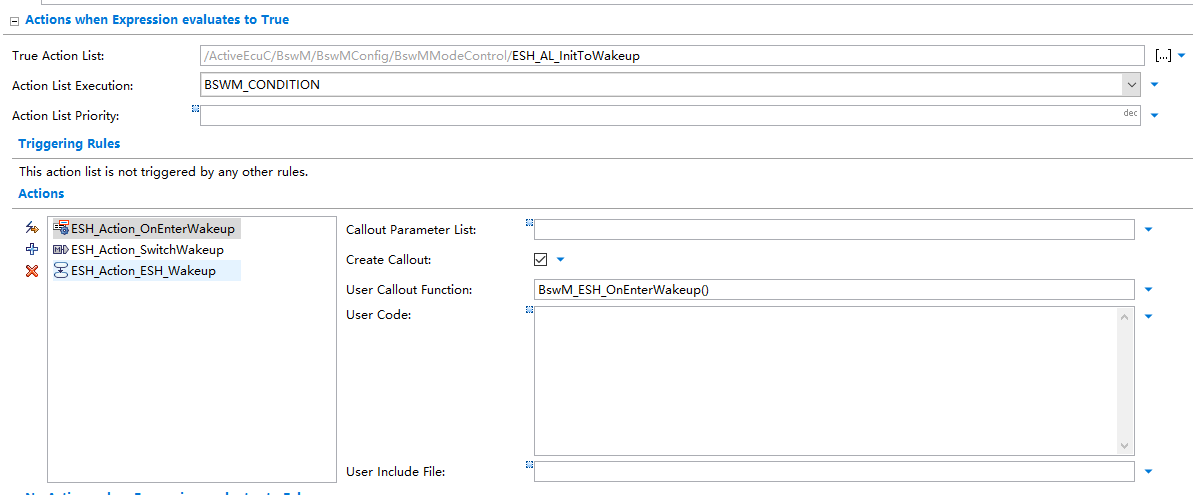1193x495 pixels.
Task: Open the blue arrow menu for User Include File
Action: point(1149,471)
